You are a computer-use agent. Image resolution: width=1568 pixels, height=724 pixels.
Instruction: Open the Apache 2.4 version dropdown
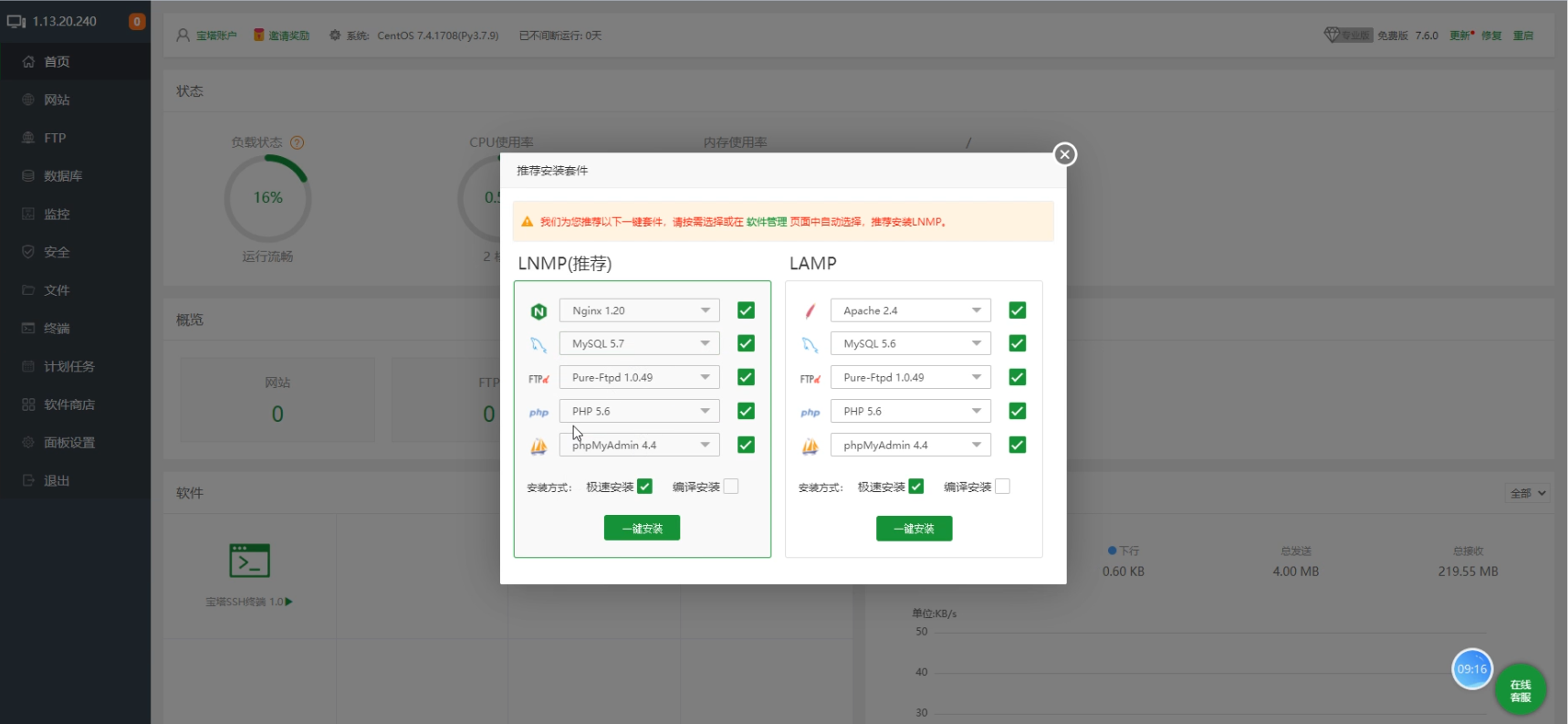[x=911, y=310]
